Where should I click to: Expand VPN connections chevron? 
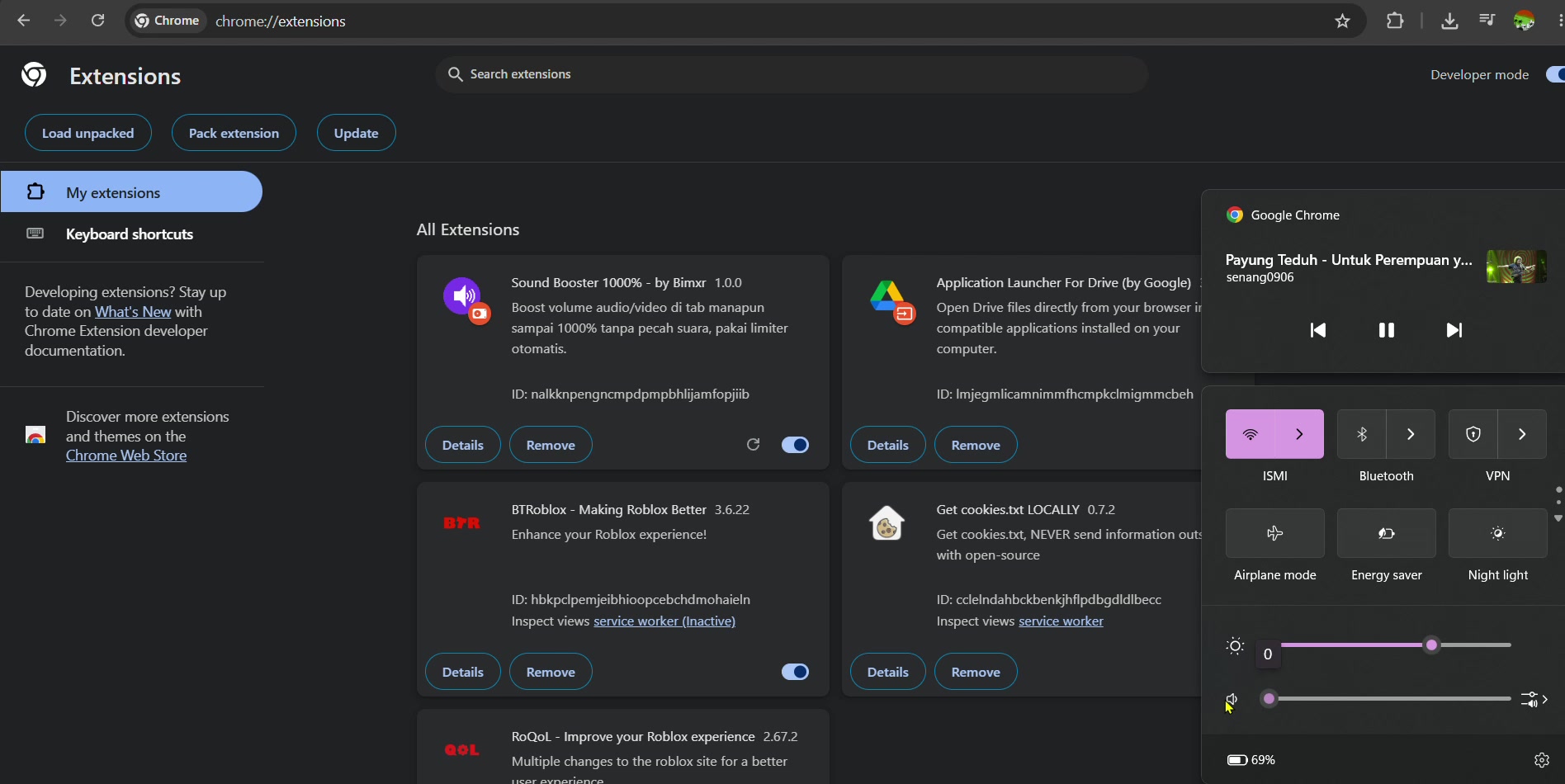[x=1523, y=434]
